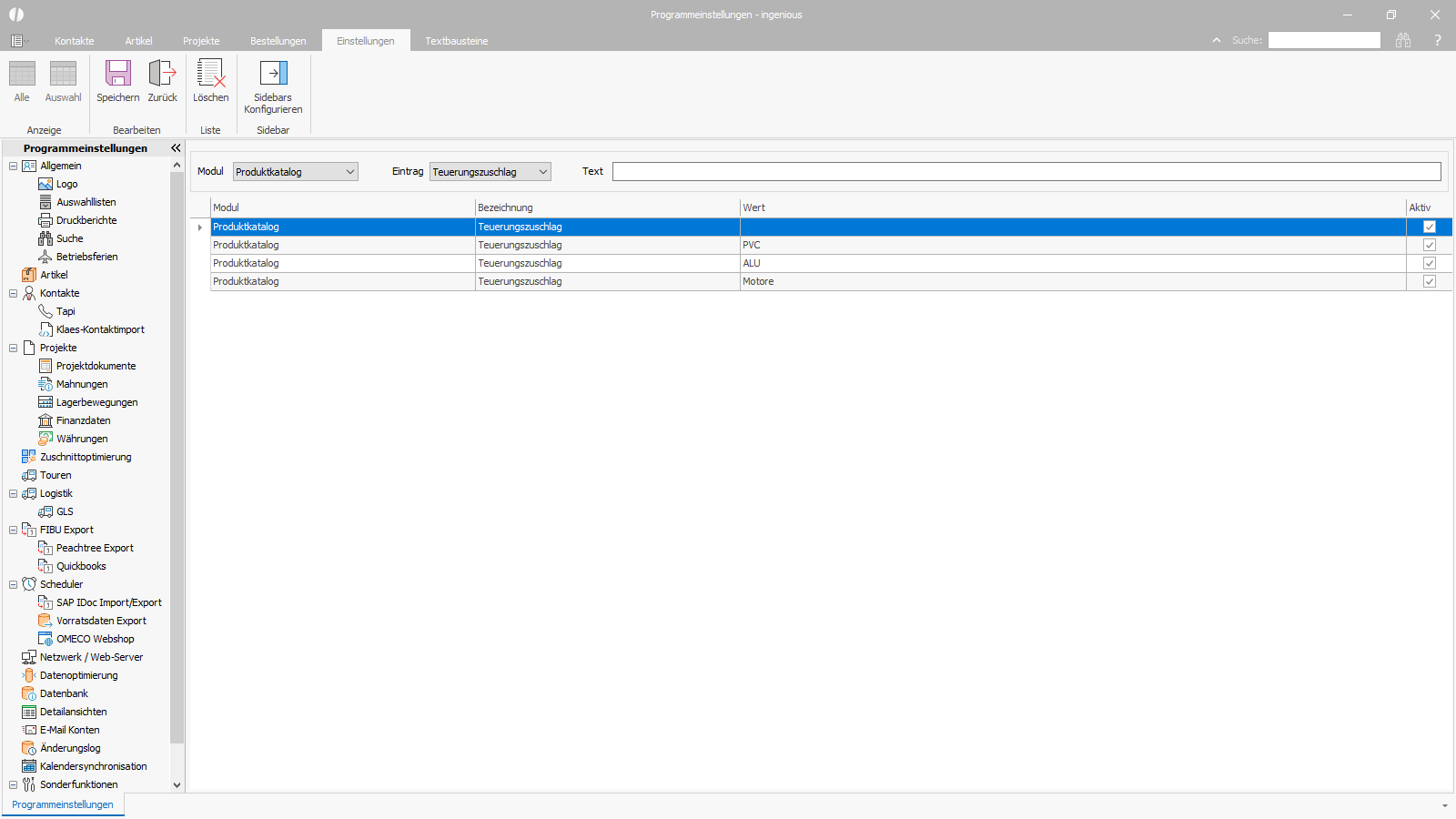The height and width of the screenshot is (819, 1456).
Task: Switch to the Bestellungen tab
Action: (x=278, y=41)
